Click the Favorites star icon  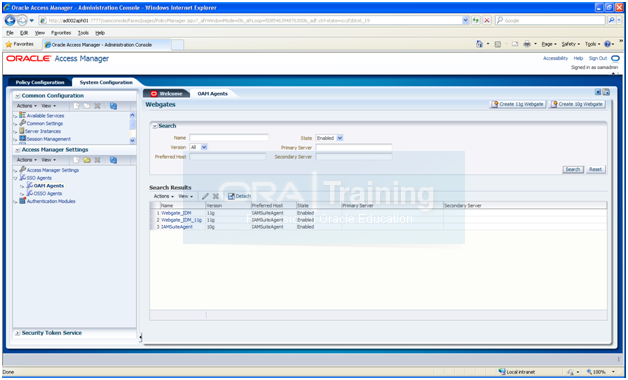tap(8, 44)
